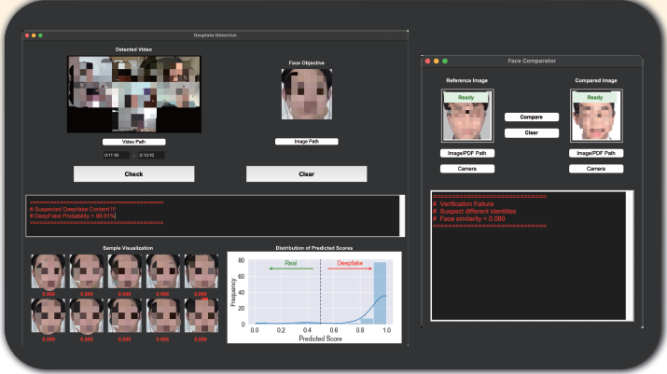Click the Distribution of Predicted Scores title

[314, 248]
